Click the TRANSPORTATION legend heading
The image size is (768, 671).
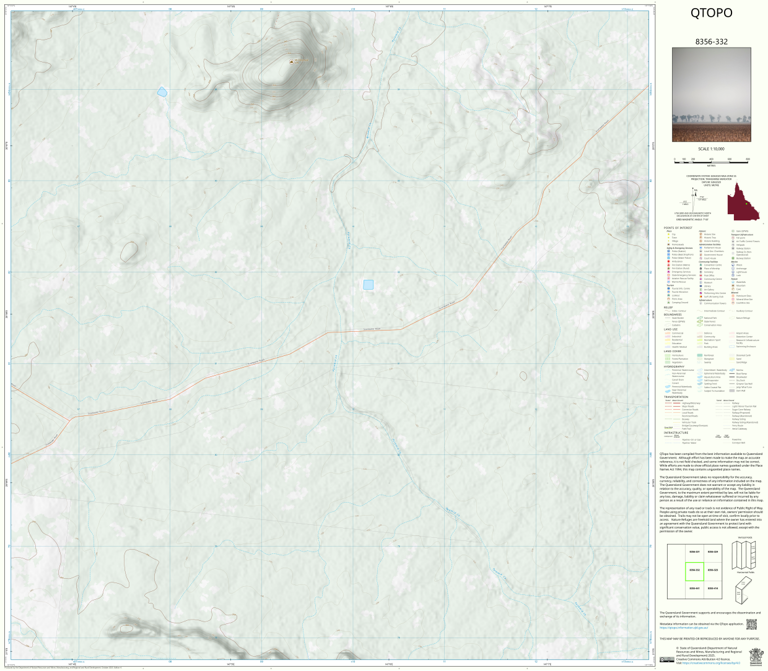676,397
